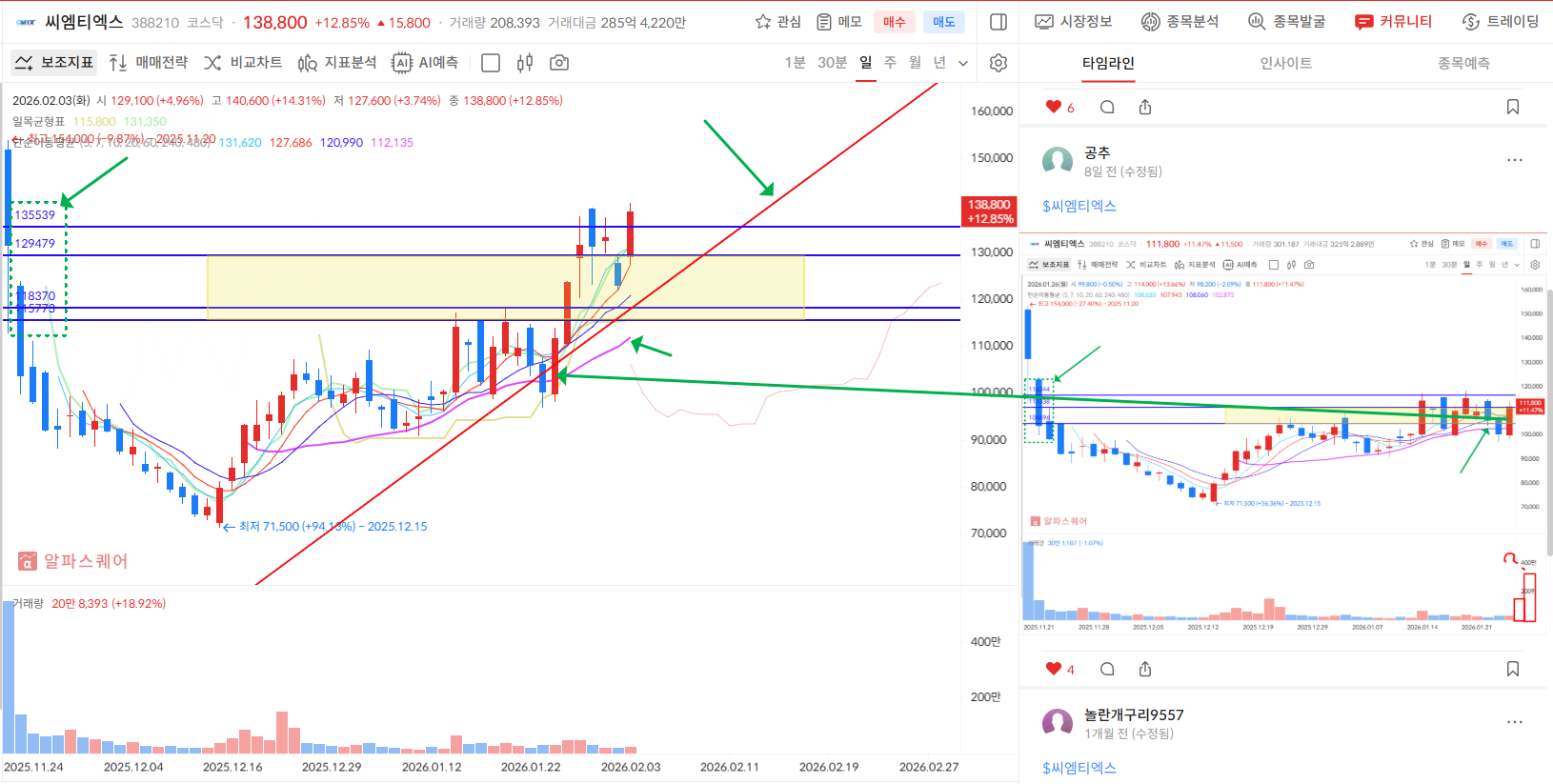
Task: Switch to the 인사이트 tab
Action: [1285, 63]
